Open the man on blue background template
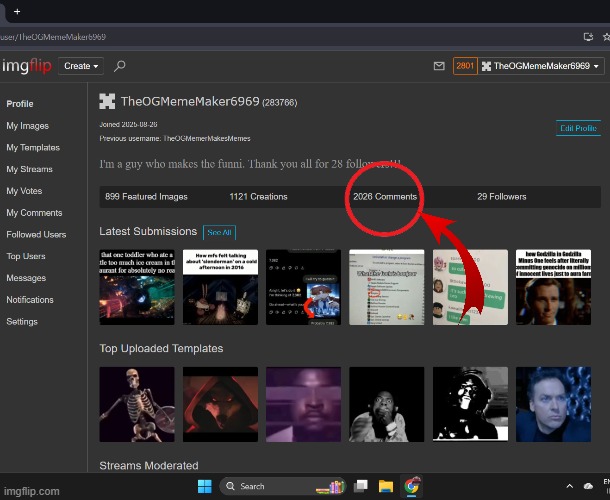The height and width of the screenshot is (500, 610). point(554,404)
